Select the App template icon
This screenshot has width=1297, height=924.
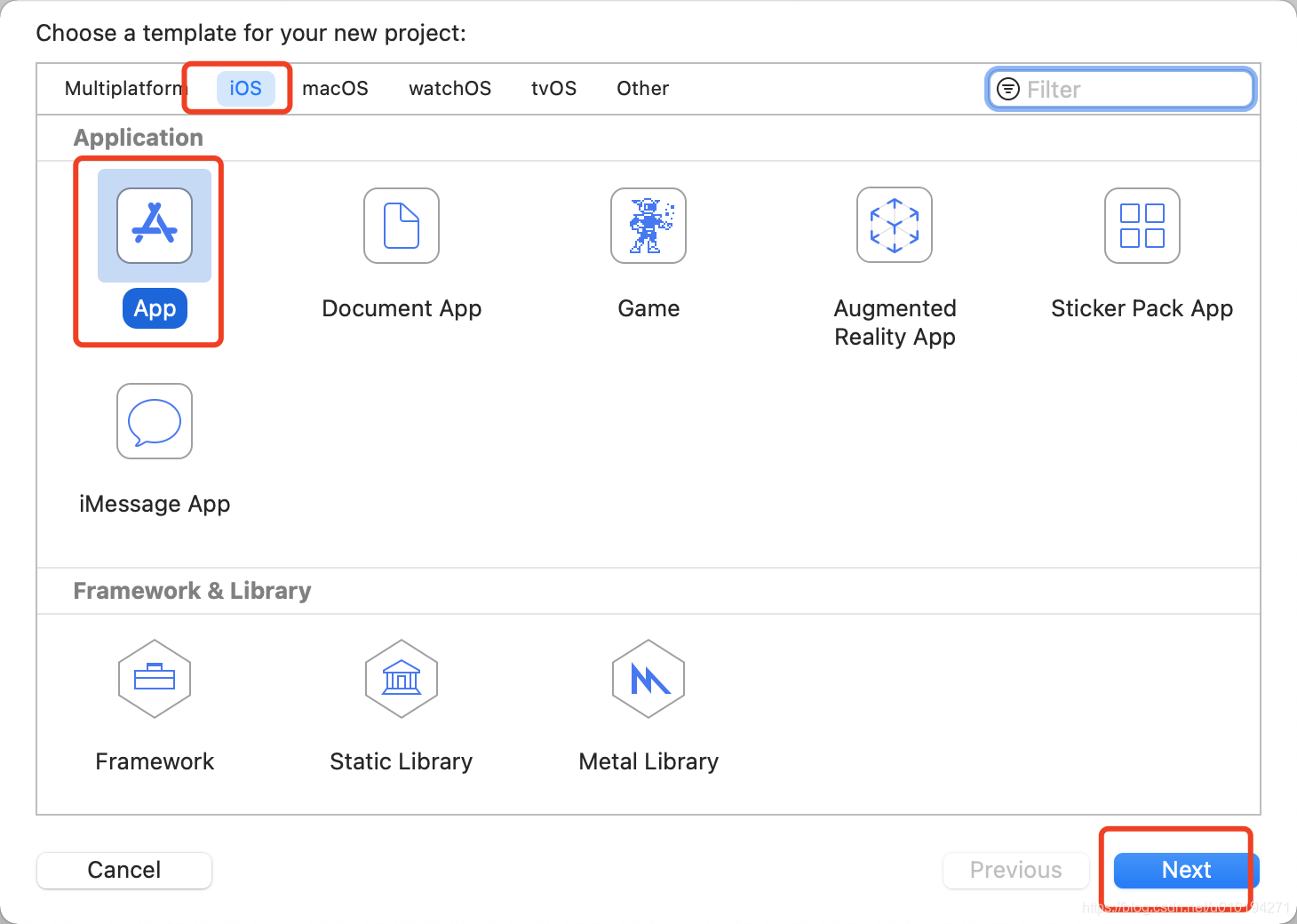point(155,226)
